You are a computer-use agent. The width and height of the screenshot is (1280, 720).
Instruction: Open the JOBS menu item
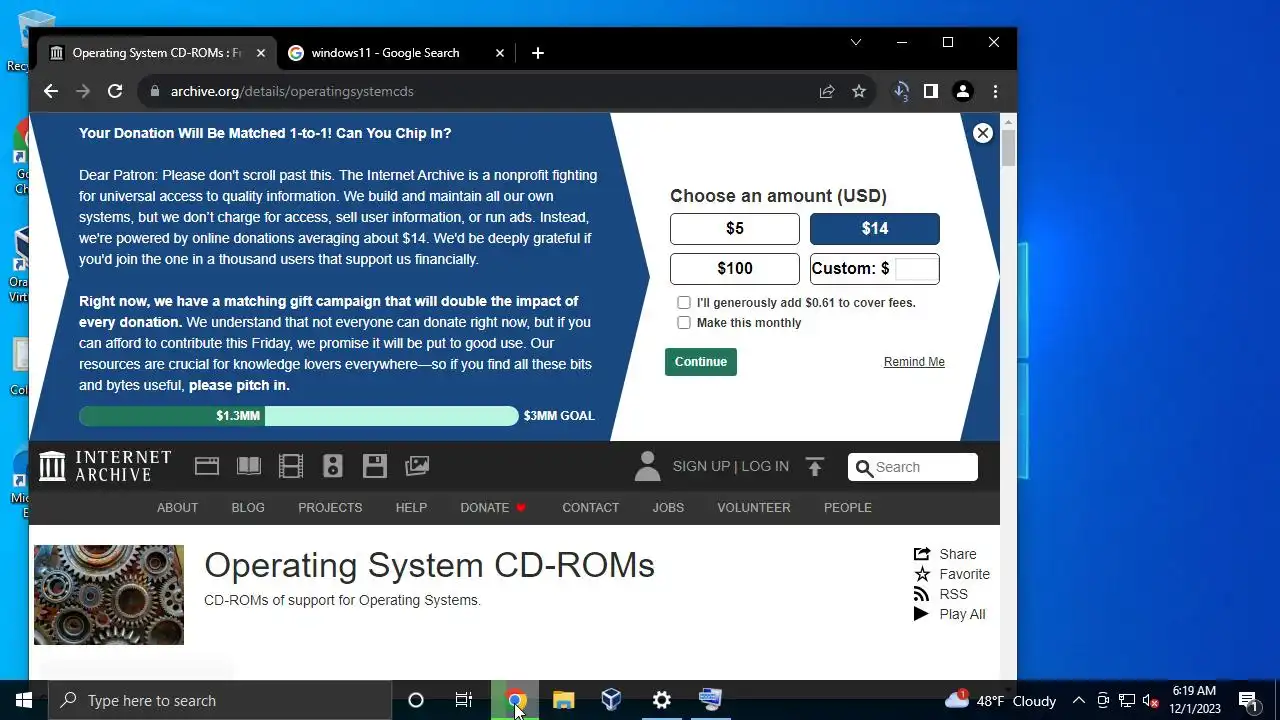point(668,508)
